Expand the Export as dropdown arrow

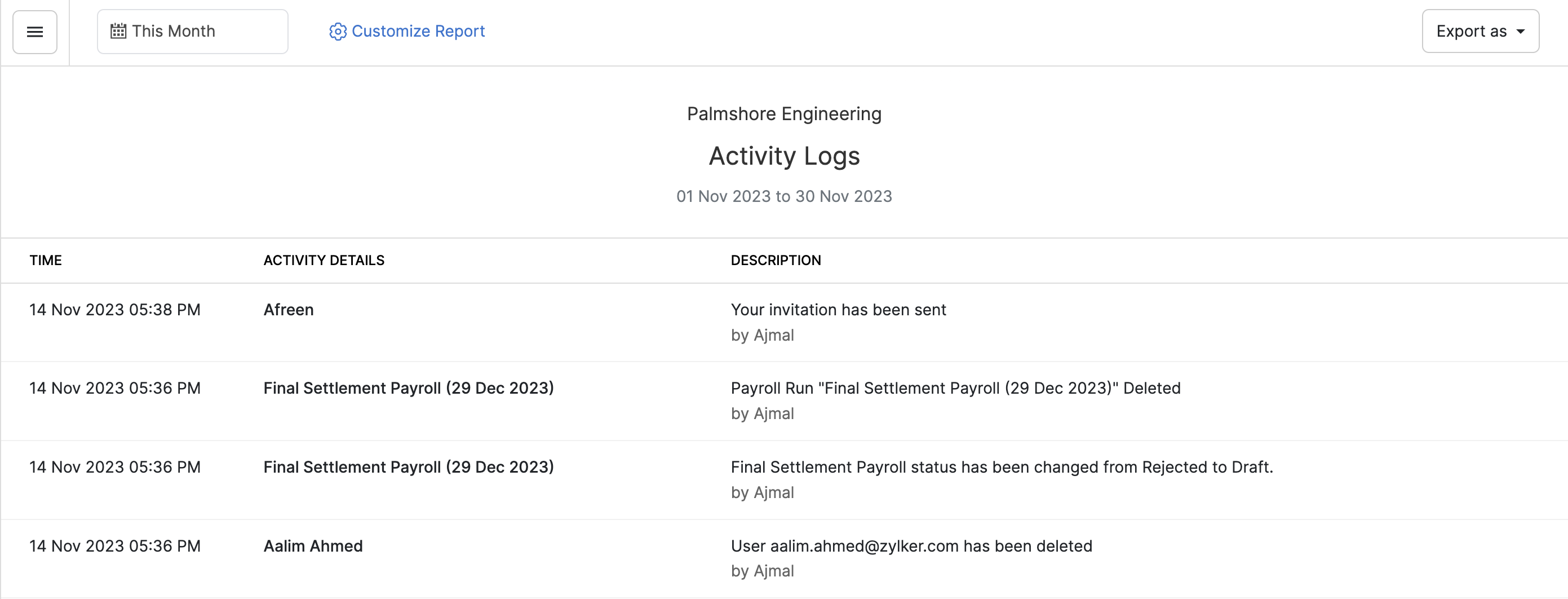point(1520,31)
